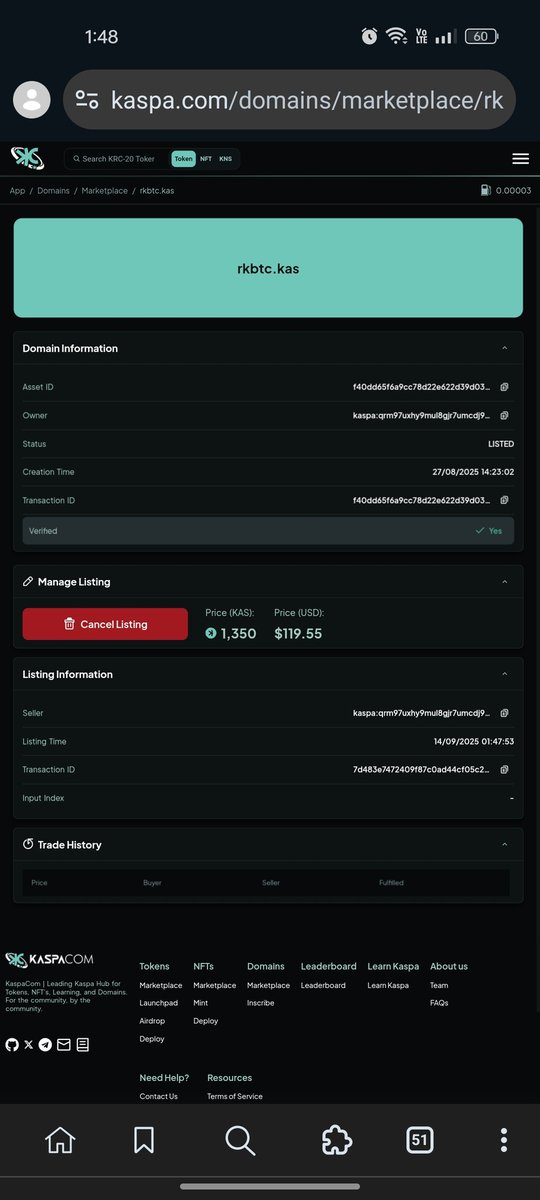Click the 1,350 KAS price
Screen dimensions: 540x1200
coord(231,633)
